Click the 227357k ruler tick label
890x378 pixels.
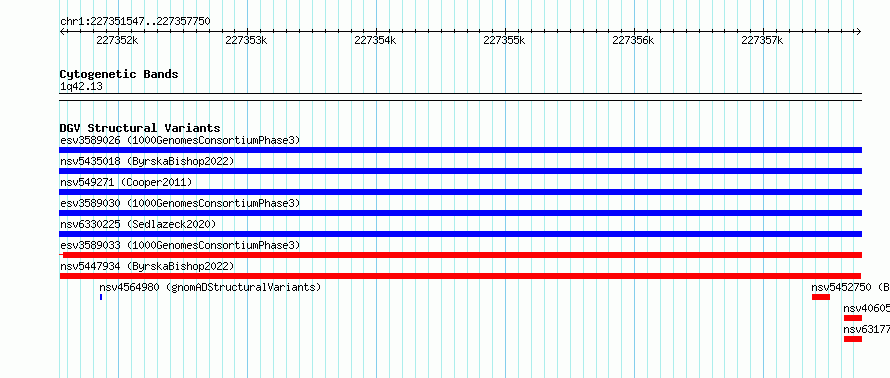coord(762,40)
